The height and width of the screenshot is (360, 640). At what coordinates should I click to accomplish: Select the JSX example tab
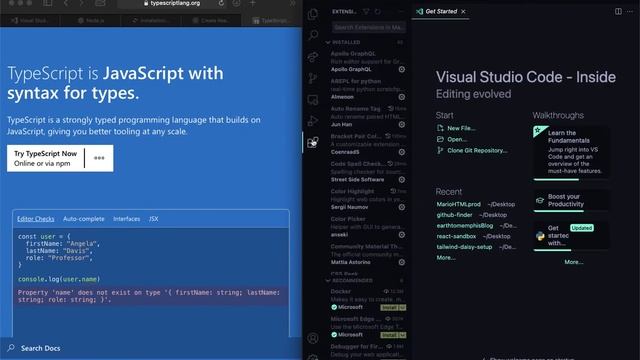(153, 219)
